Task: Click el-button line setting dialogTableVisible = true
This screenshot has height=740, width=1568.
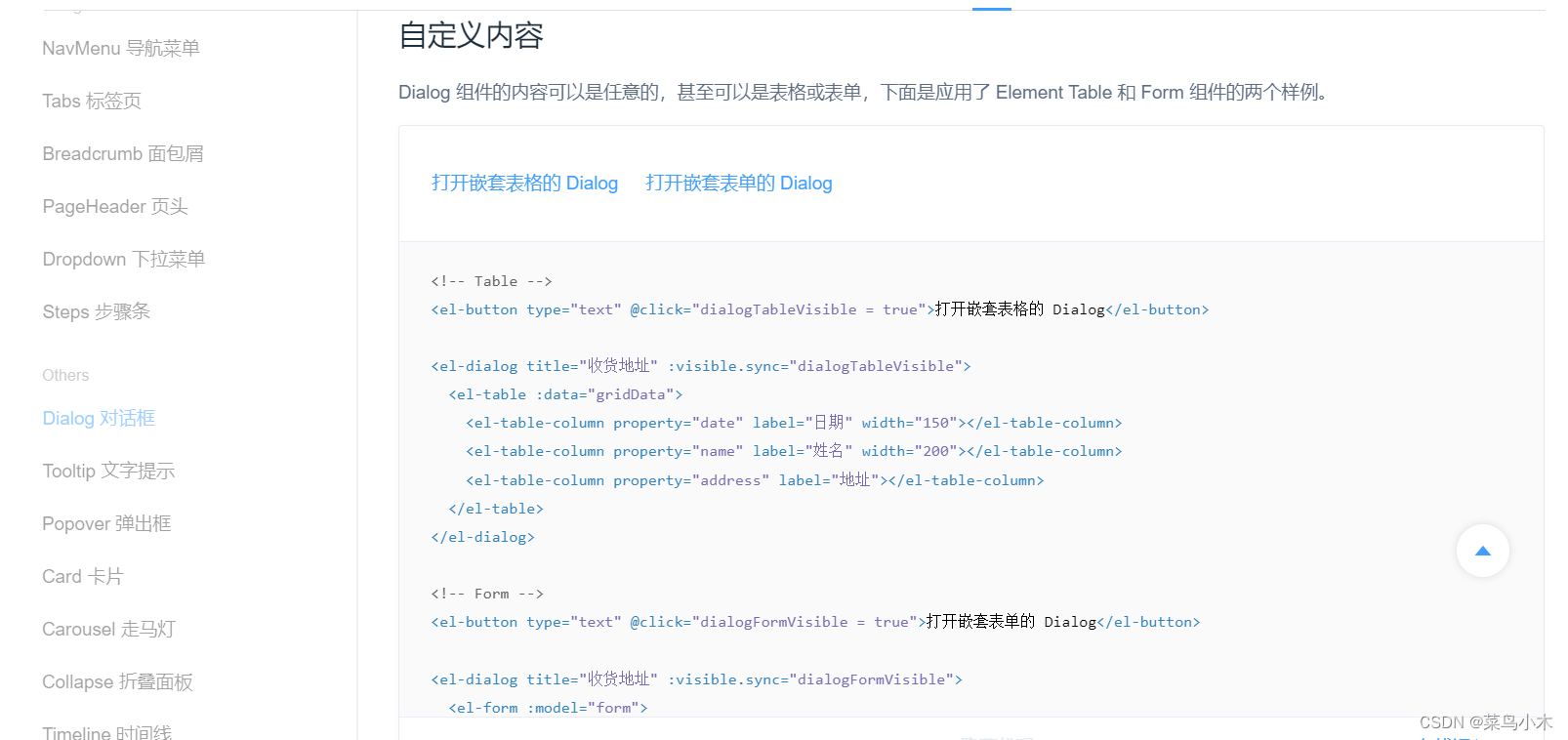Action: click(820, 309)
